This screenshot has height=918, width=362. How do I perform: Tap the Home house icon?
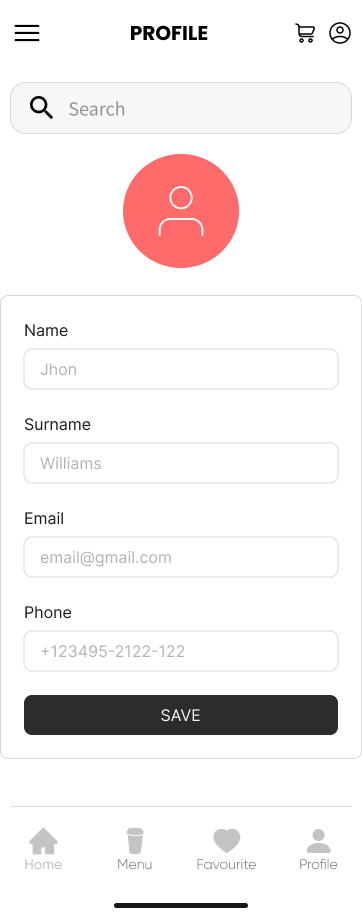[x=43, y=841]
